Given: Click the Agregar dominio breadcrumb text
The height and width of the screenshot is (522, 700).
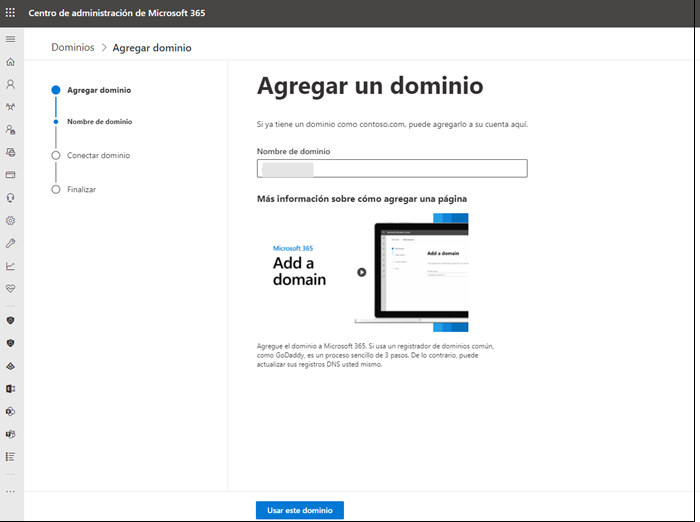Looking at the screenshot, I should tap(152, 48).
